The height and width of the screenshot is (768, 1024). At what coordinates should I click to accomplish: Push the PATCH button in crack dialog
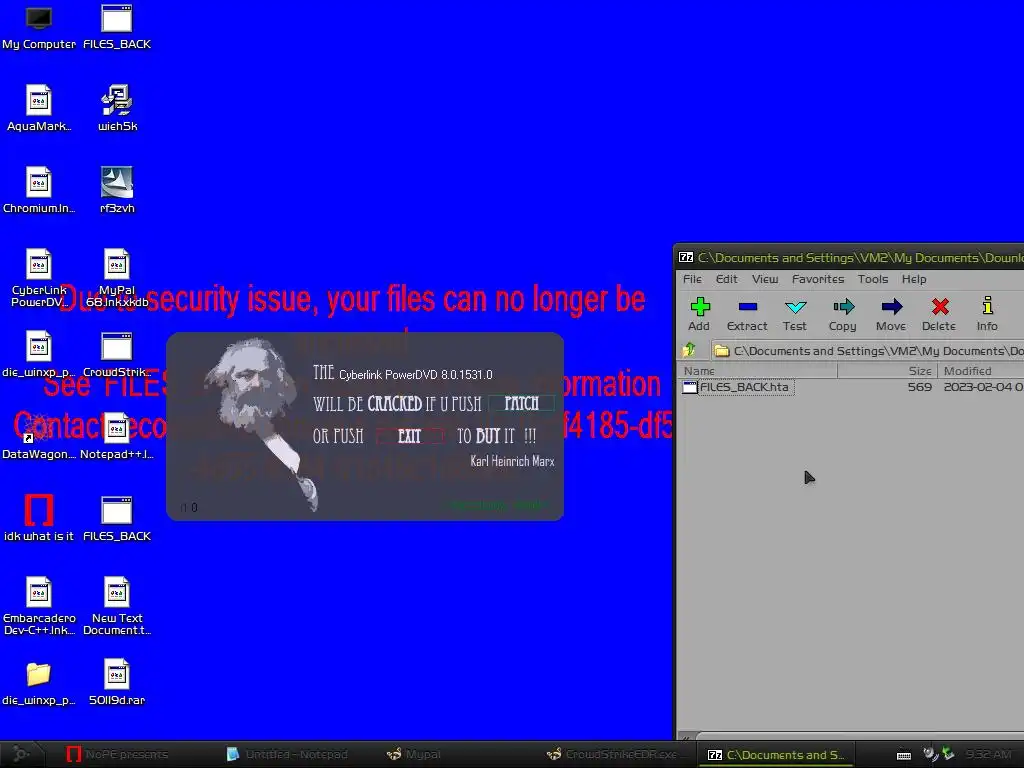click(x=521, y=404)
